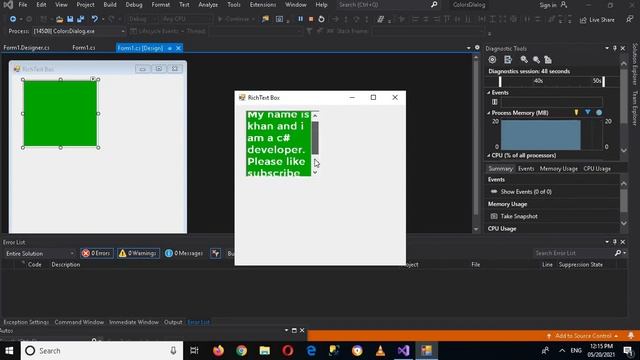Toggle the 0 Messages filter button

click(184, 253)
